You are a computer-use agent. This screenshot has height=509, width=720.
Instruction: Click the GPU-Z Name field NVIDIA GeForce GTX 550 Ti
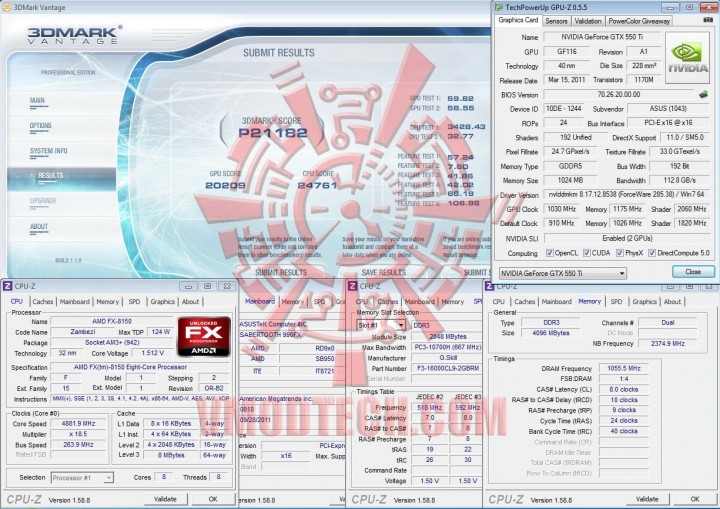[602, 37]
